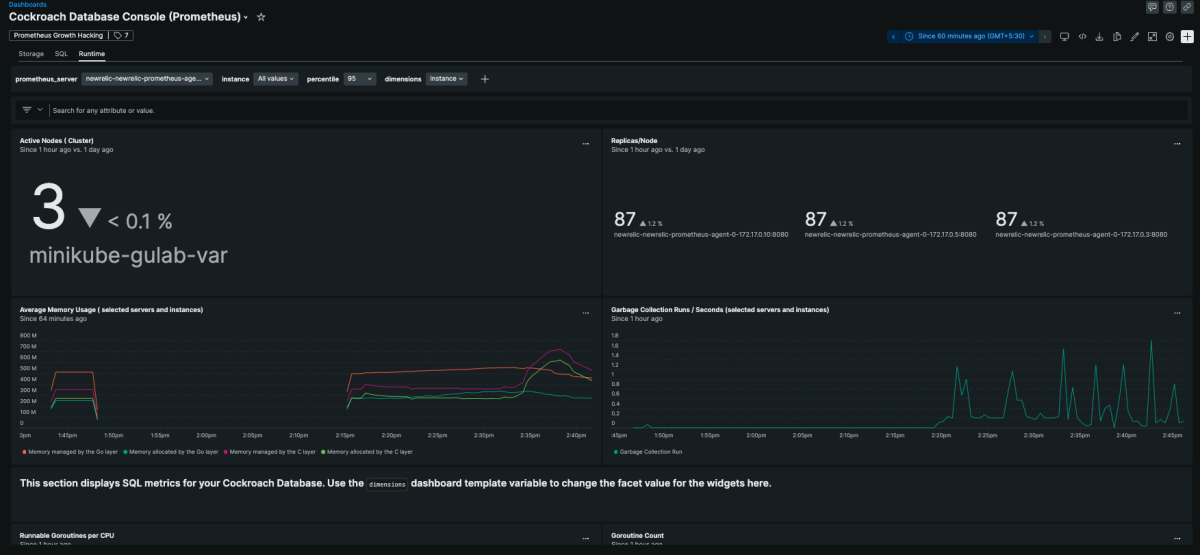This screenshot has width=1200, height=555.
Task: Open Active Nodes widget ellipsis menu
Action: 585,144
